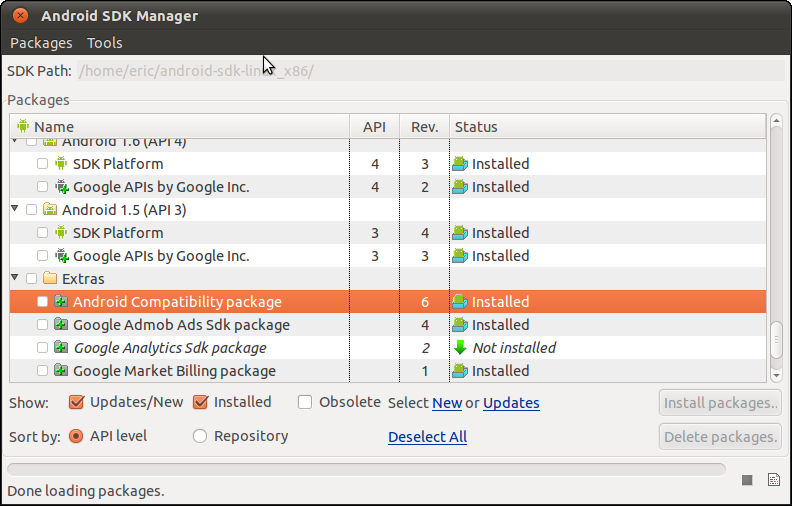Check Google APIs box for API 4
This screenshot has width=792, height=506.
coord(42,187)
